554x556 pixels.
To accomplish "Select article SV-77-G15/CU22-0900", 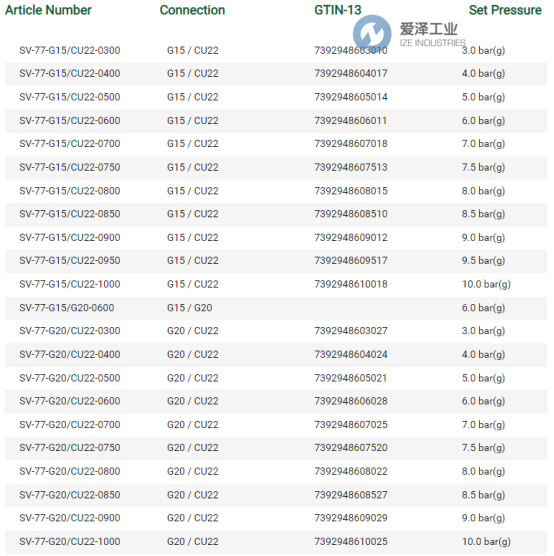I will [70, 238].
